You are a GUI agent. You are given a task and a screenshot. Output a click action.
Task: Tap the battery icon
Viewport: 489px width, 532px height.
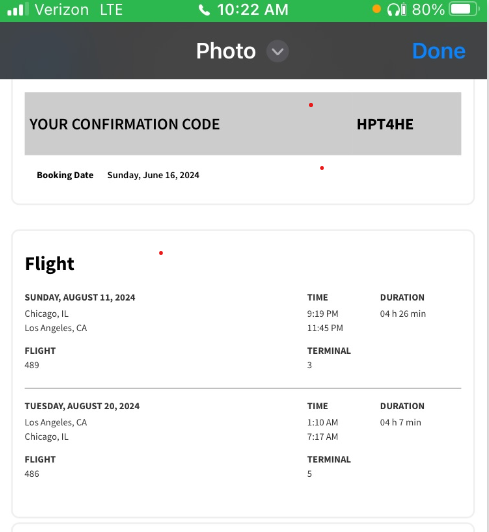[464, 10]
